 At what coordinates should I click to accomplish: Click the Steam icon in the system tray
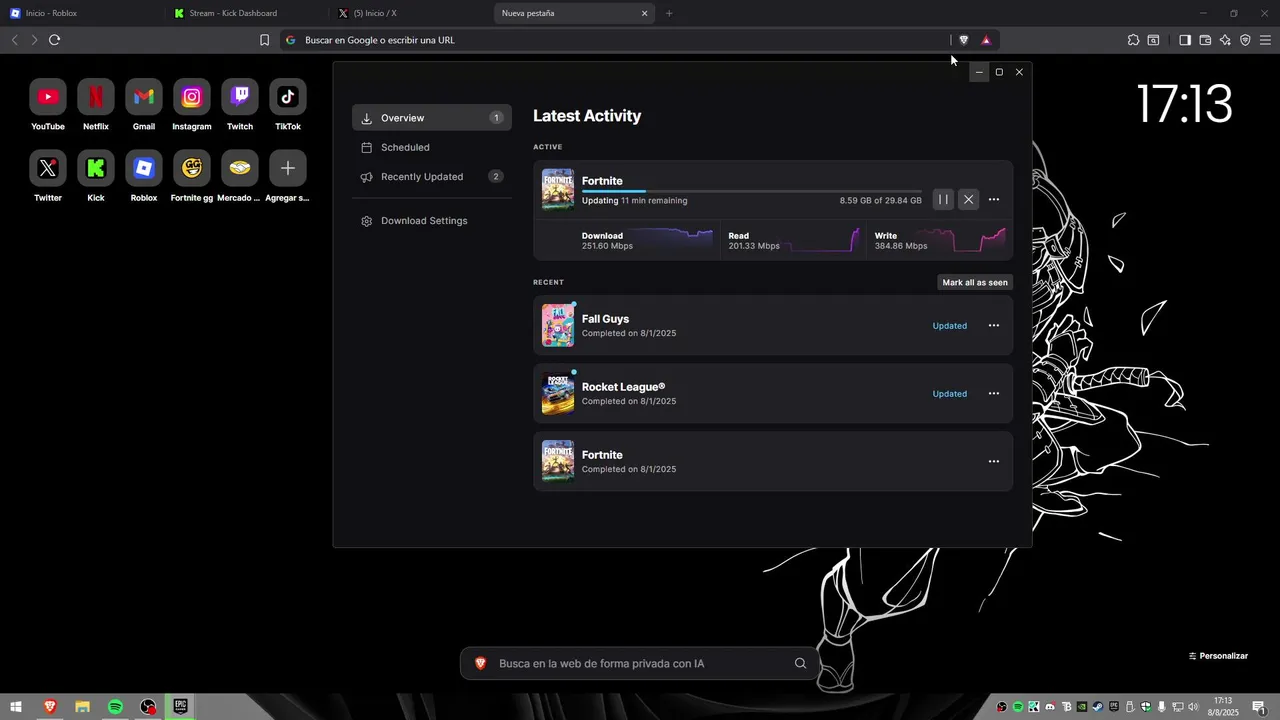coord(1098,707)
